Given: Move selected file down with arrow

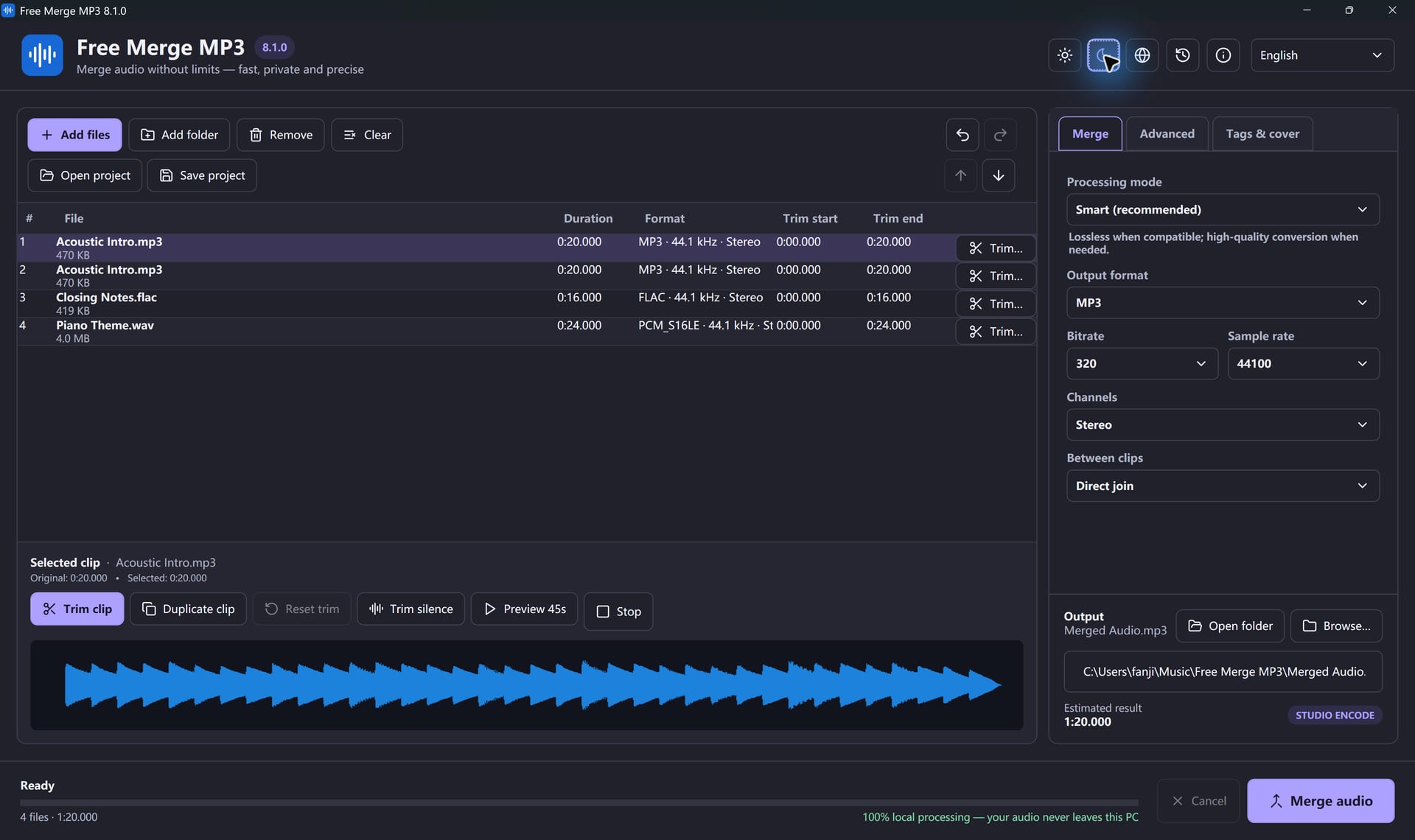Looking at the screenshot, I should [x=999, y=175].
